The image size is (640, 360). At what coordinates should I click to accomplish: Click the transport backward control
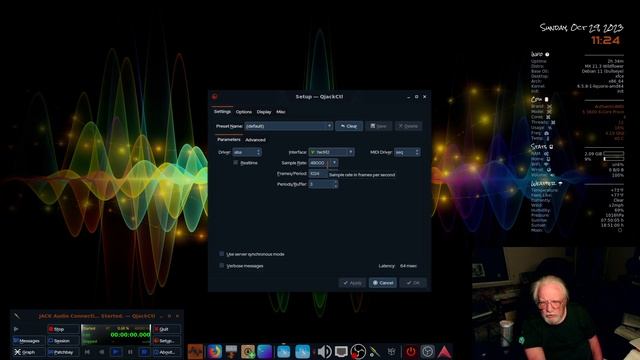click(x=102, y=352)
